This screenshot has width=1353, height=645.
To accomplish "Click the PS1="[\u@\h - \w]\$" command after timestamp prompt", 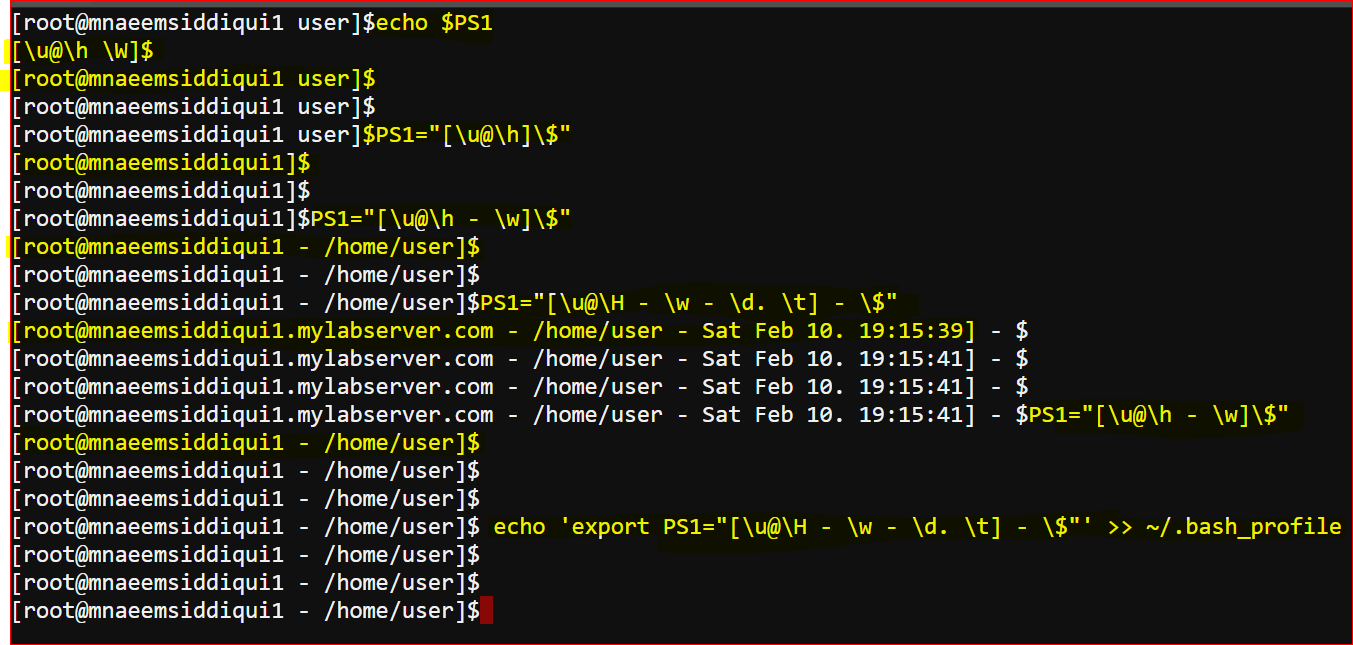I will coord(1159,414).
